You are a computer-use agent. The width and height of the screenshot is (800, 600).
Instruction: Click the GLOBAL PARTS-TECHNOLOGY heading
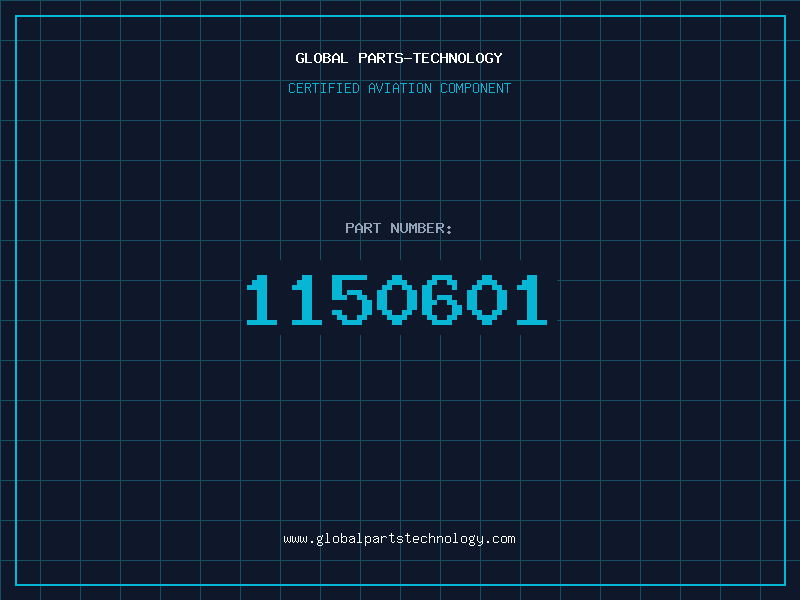click(399, 58)
